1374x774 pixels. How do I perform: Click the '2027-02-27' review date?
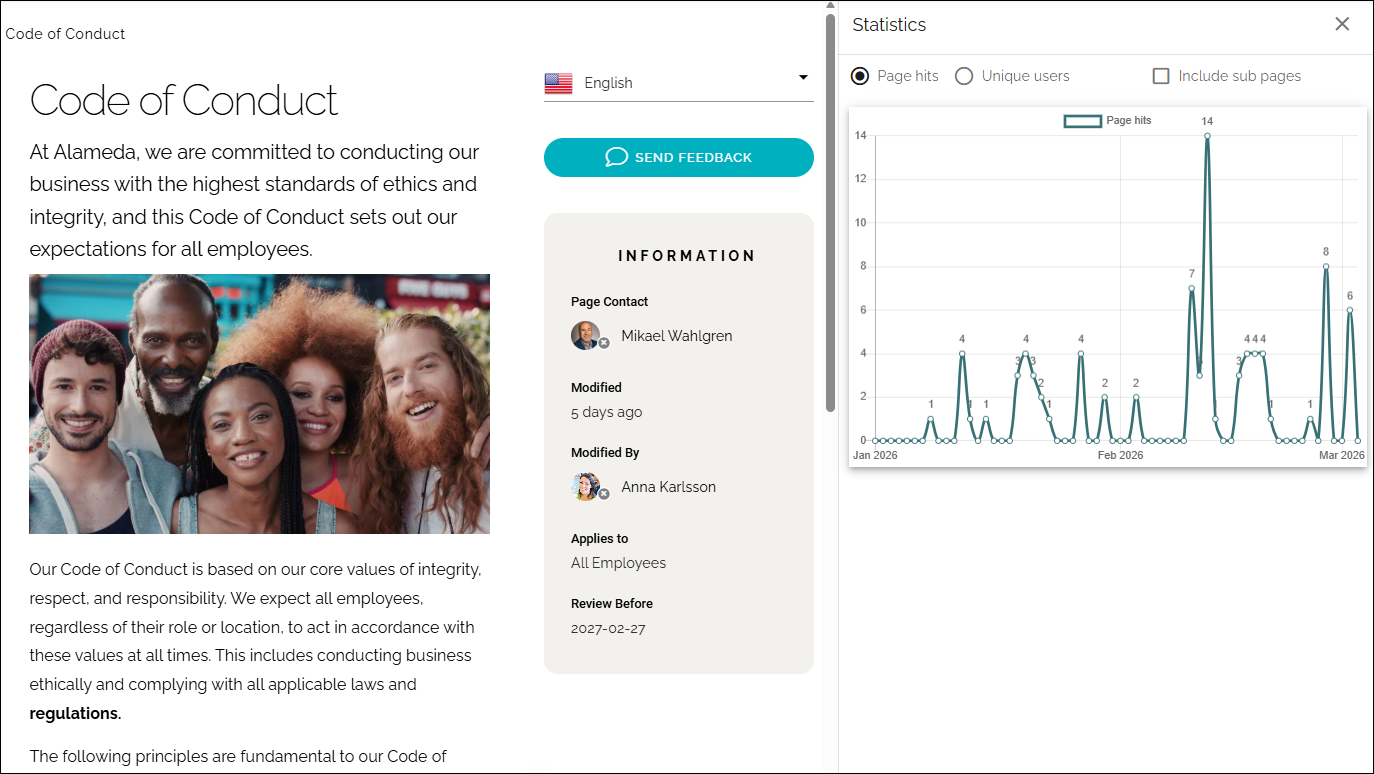coord(608,629)
